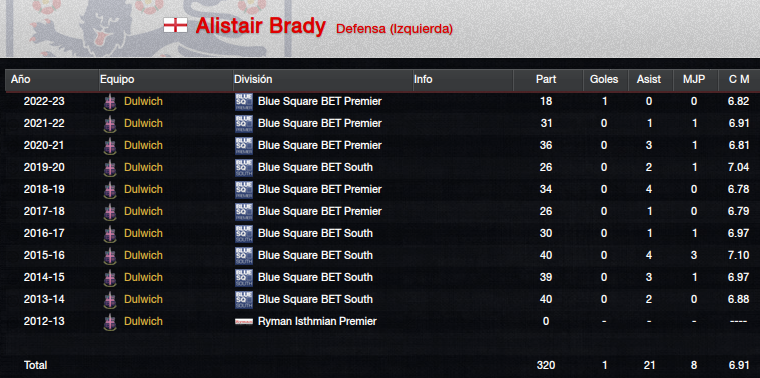Click the England flag icon beside Alistair Brady
This screenshot has width=760, height=378.
(175, 25)
